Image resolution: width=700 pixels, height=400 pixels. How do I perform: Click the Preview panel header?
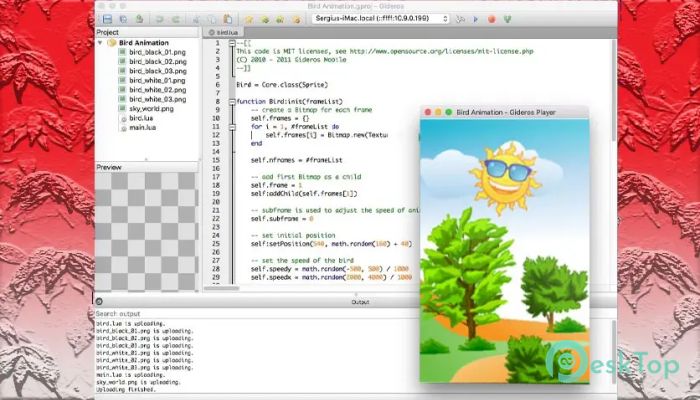click(x=147, y=167)
